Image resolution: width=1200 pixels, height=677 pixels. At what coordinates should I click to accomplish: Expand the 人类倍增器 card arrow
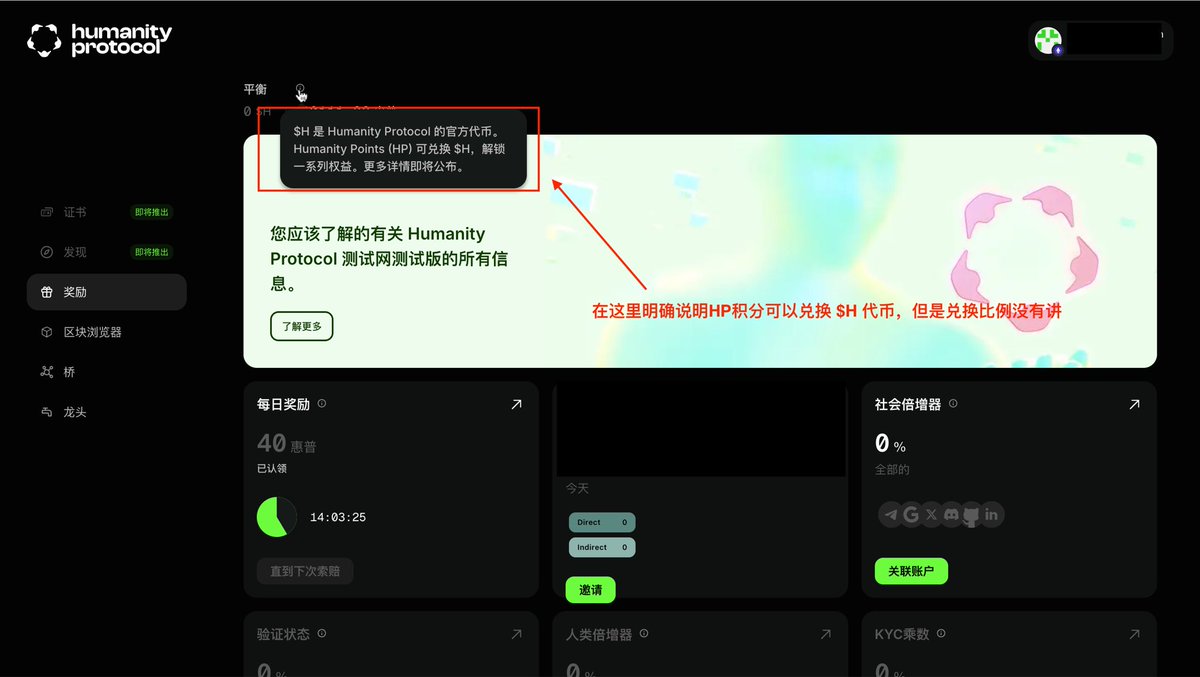coord(825,635)
